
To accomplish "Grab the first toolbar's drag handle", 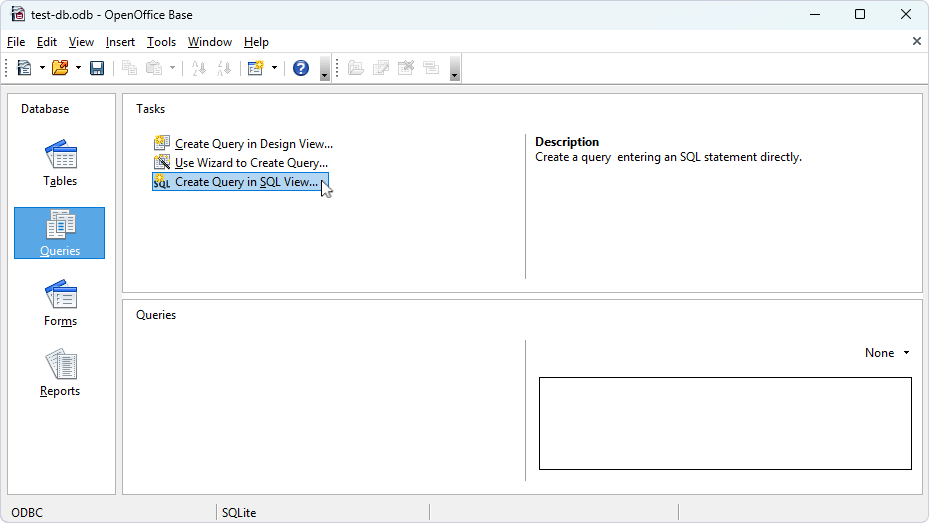I will 7,68.
